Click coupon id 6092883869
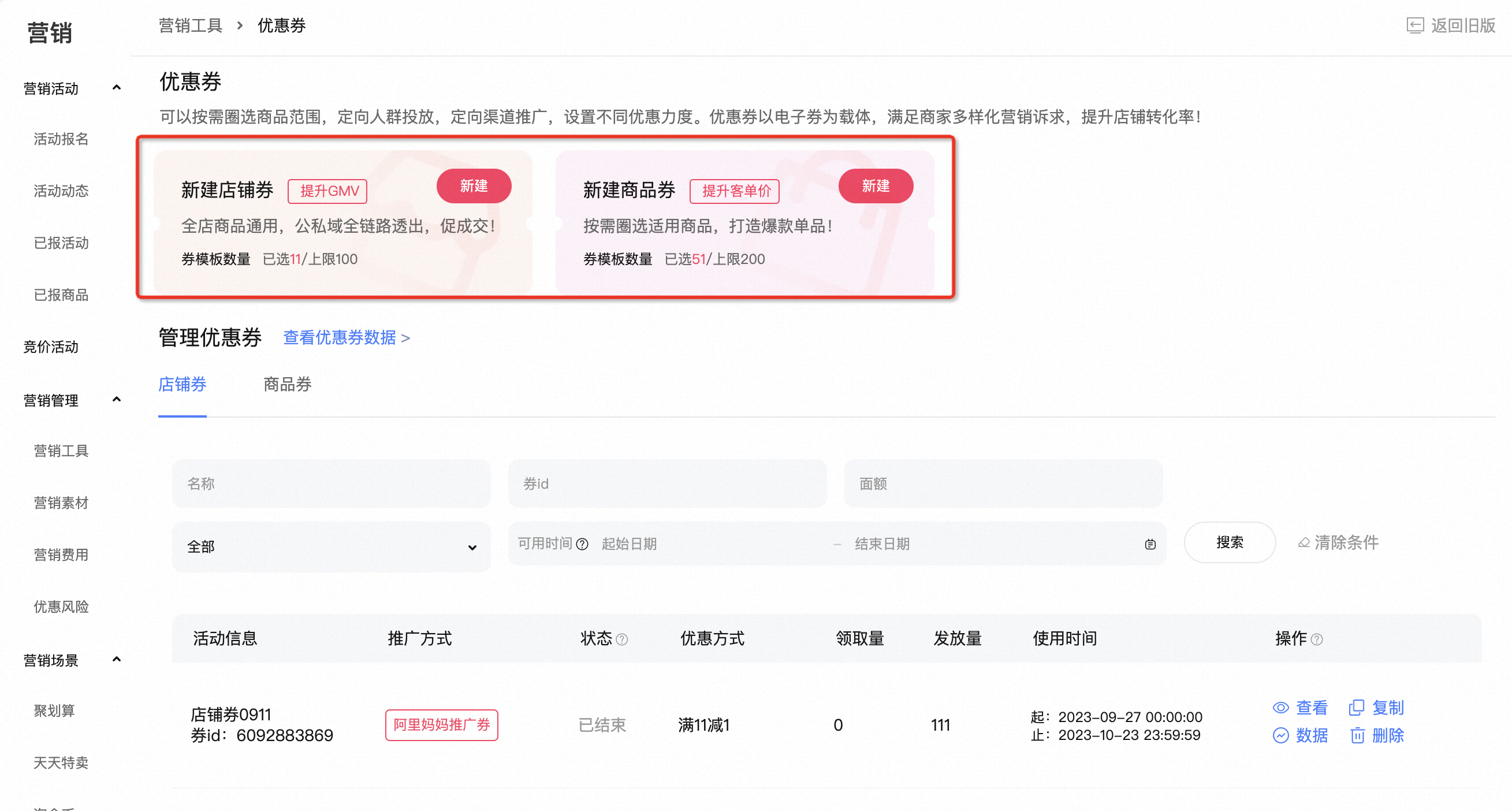 tap(285, 736)
